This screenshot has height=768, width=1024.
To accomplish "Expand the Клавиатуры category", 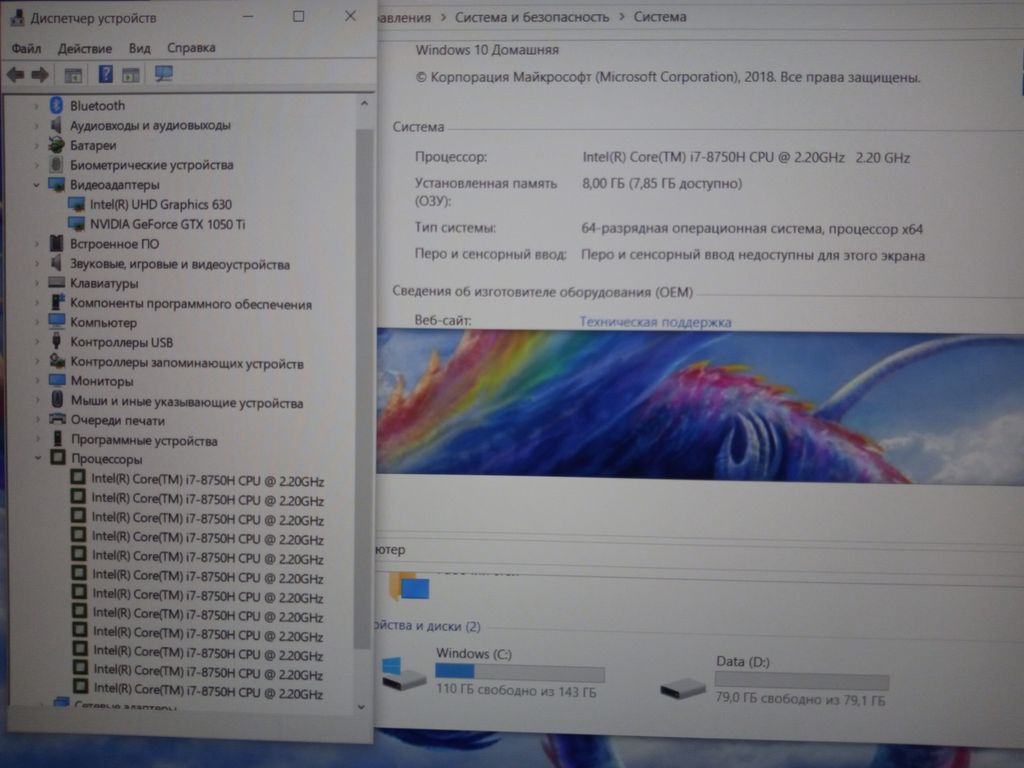I will [x=37, y=284].
